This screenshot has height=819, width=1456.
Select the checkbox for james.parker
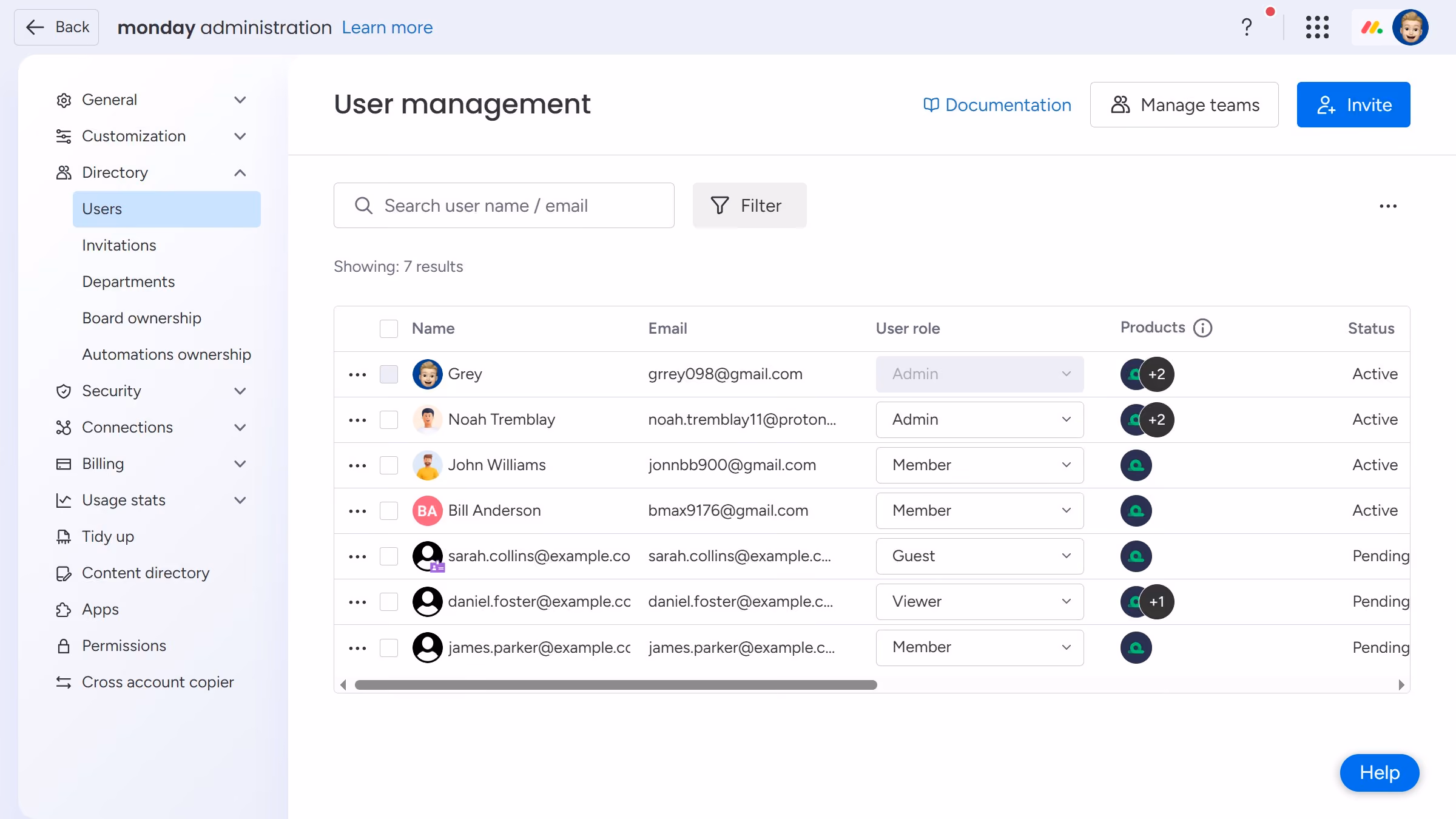[x=389, y=648]
